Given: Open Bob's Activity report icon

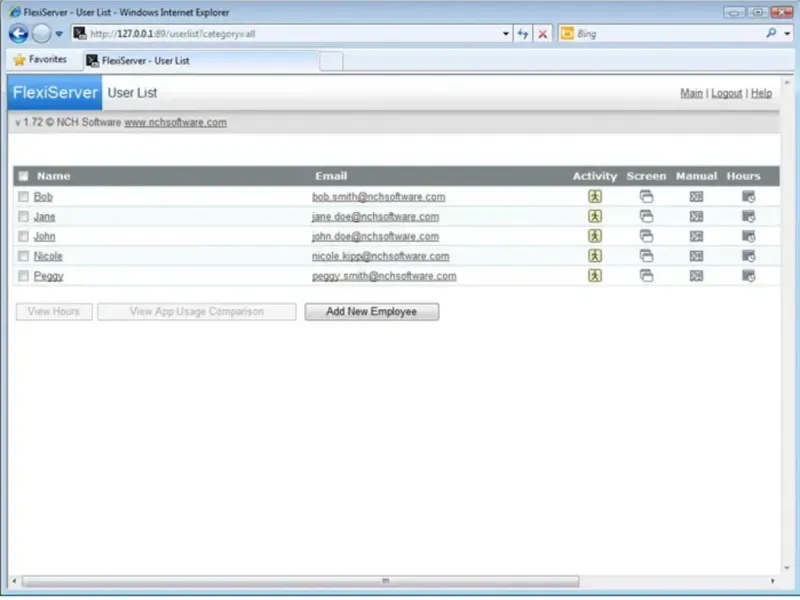Looking at the screenshot, I should [x=594, y=196].
